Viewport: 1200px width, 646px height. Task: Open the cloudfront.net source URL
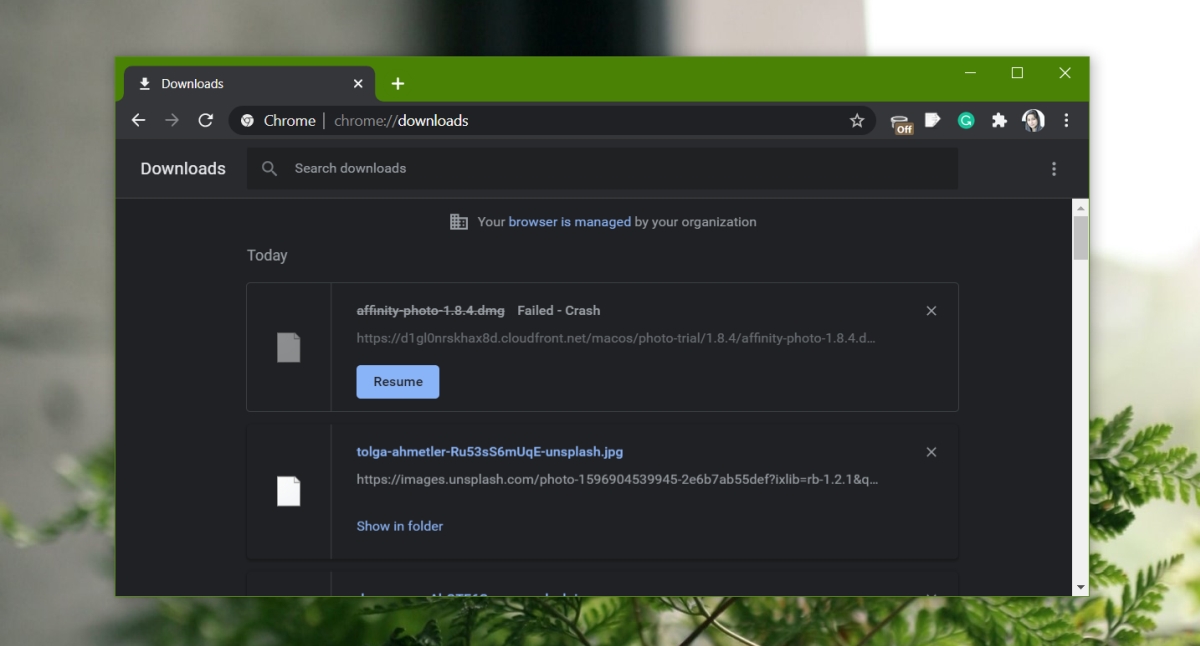click(616, 338)
